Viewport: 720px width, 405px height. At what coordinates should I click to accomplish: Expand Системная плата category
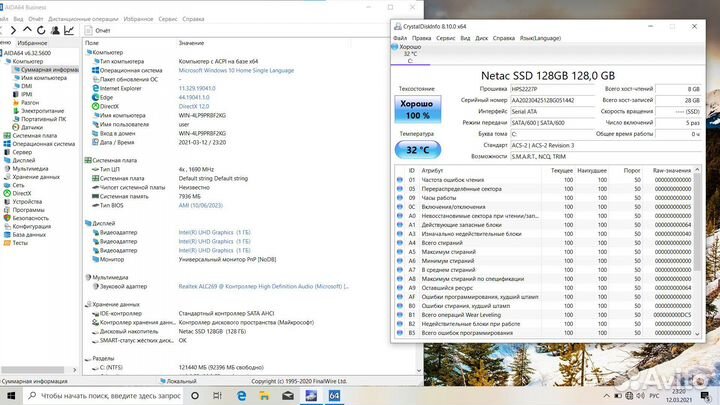30,135
